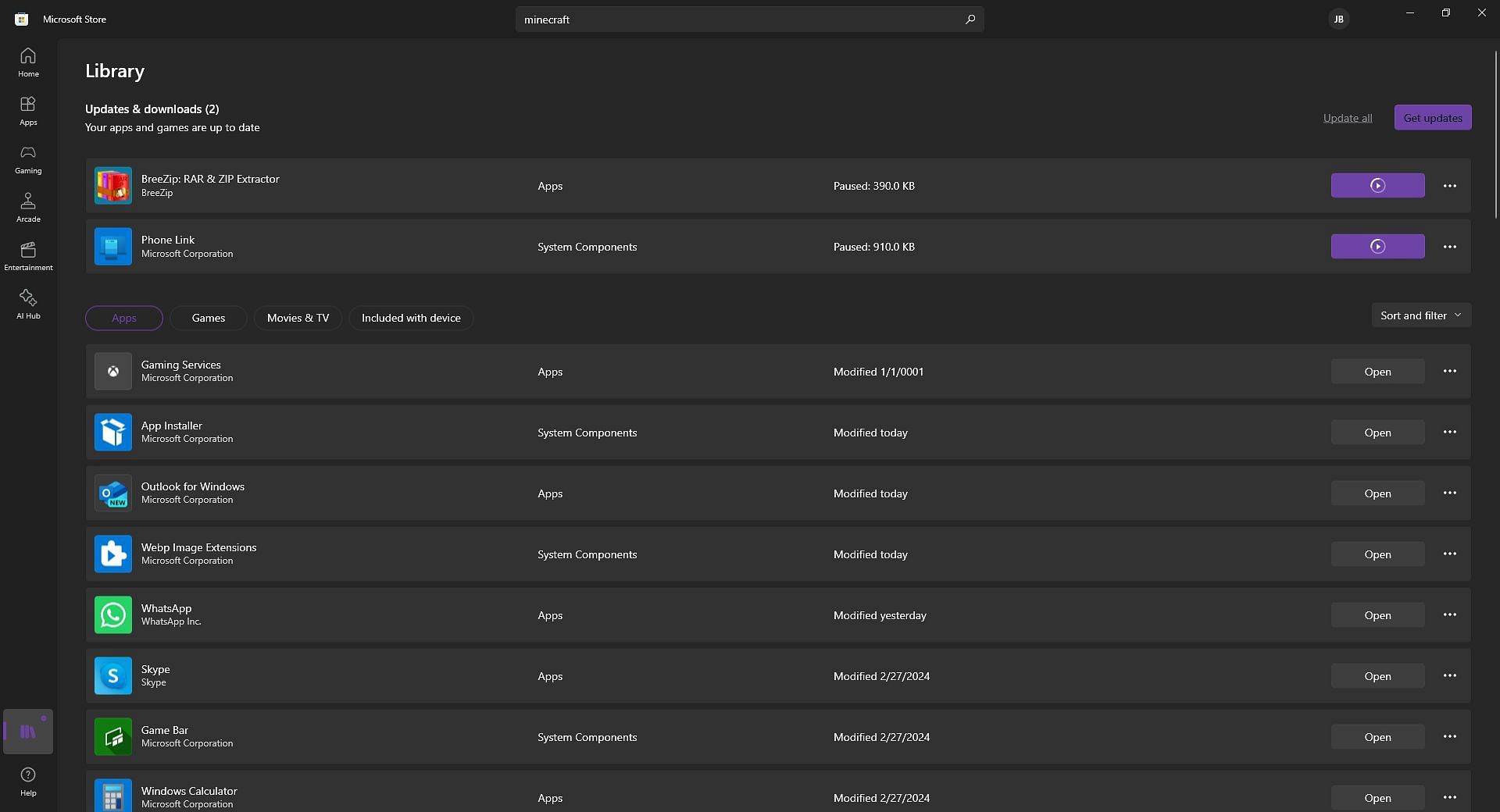Select the Webp Image Extensions title

coord(198,547)
